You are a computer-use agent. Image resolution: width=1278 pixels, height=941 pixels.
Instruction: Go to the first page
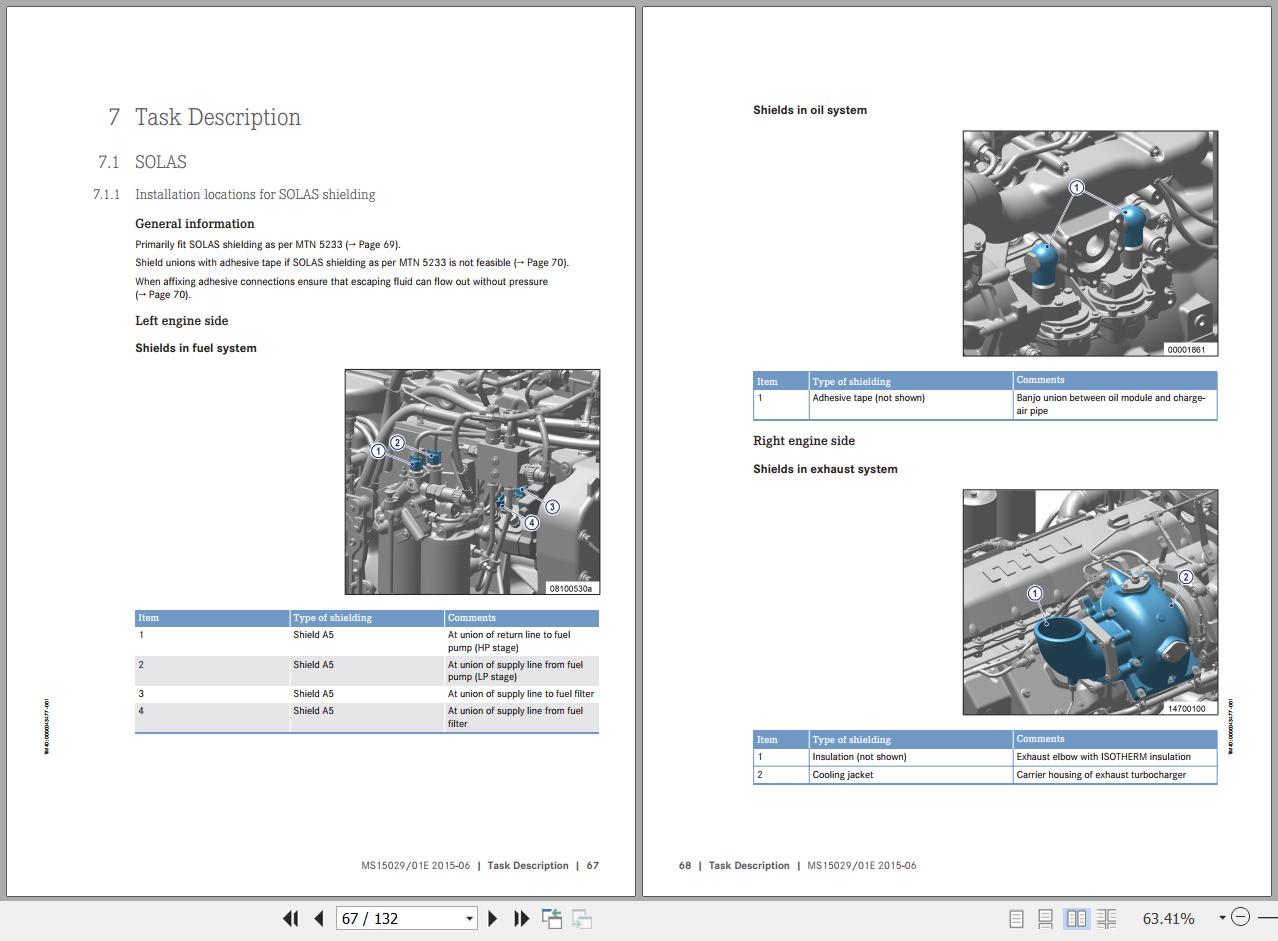(290, 918)
